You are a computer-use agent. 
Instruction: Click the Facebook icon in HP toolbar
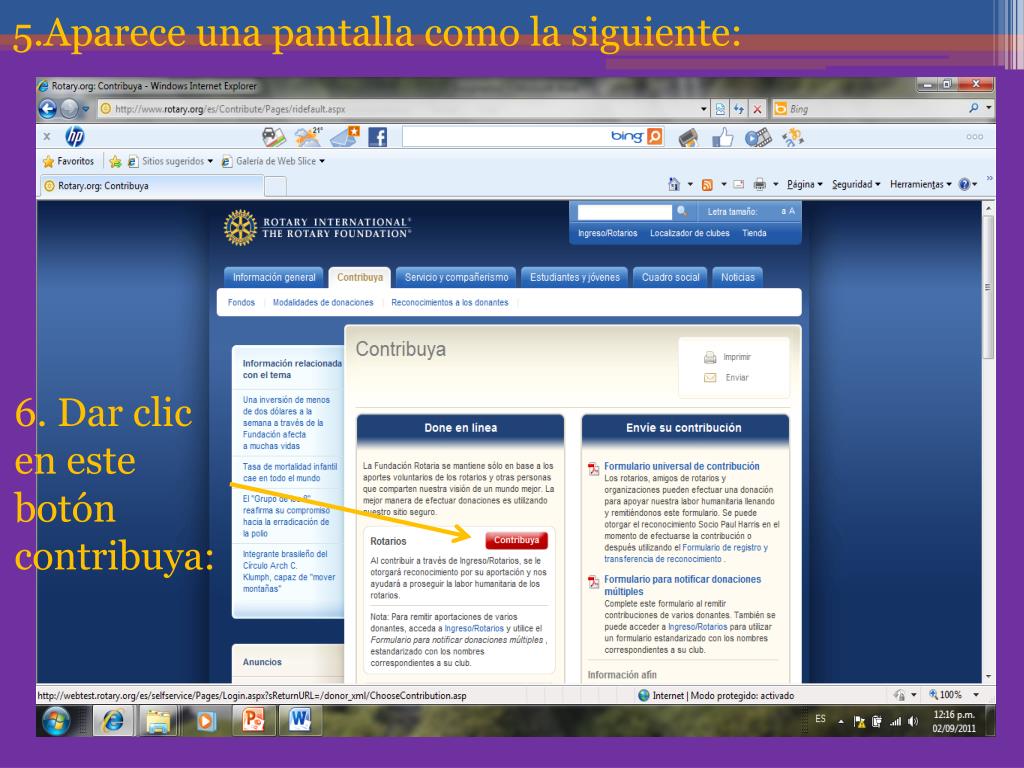(377, 137)
